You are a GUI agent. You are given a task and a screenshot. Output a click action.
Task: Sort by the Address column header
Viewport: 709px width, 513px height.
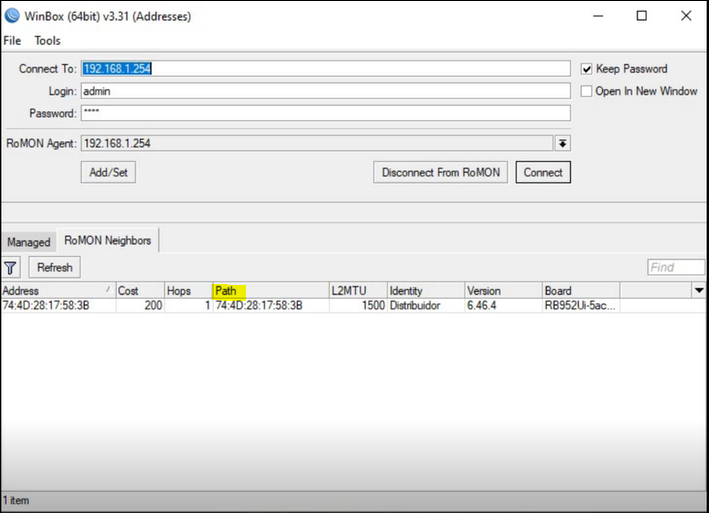58,290
